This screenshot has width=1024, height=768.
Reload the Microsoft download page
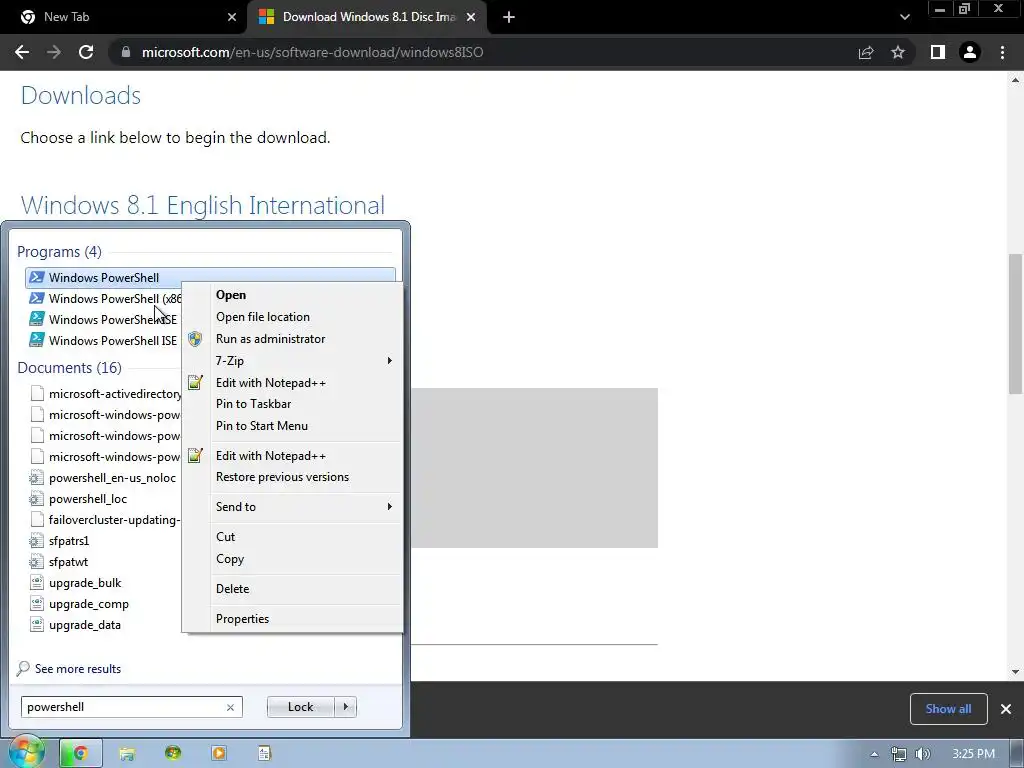[86, 52]
